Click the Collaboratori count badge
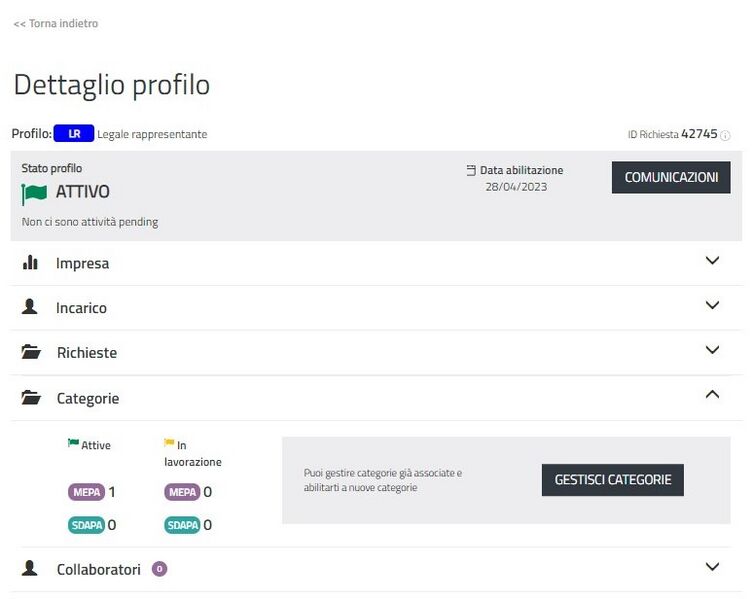Screen dimensions: 752x599 click(159, 569)
